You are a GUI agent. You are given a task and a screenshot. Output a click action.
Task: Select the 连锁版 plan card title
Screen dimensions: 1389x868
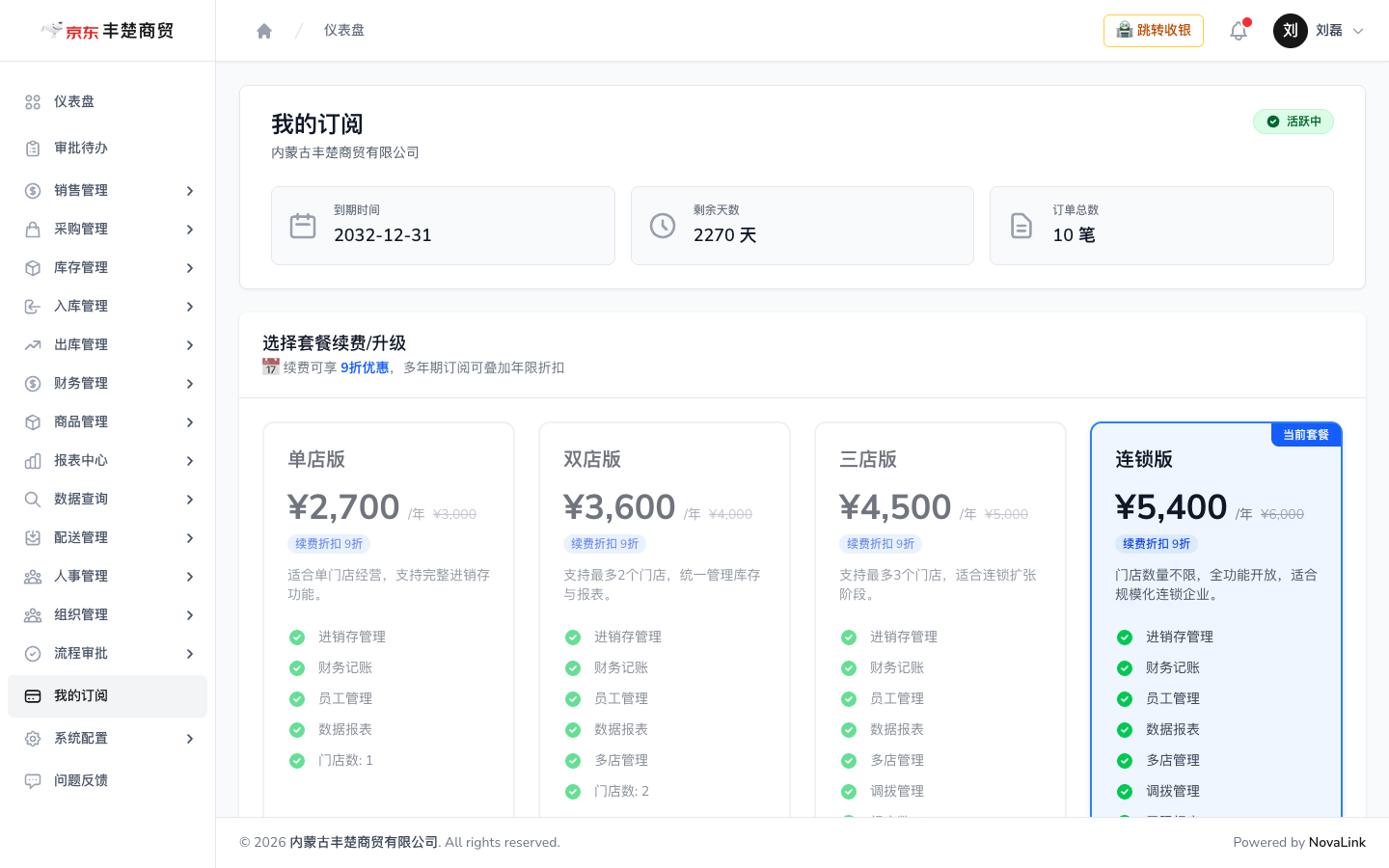[1144, 459]
